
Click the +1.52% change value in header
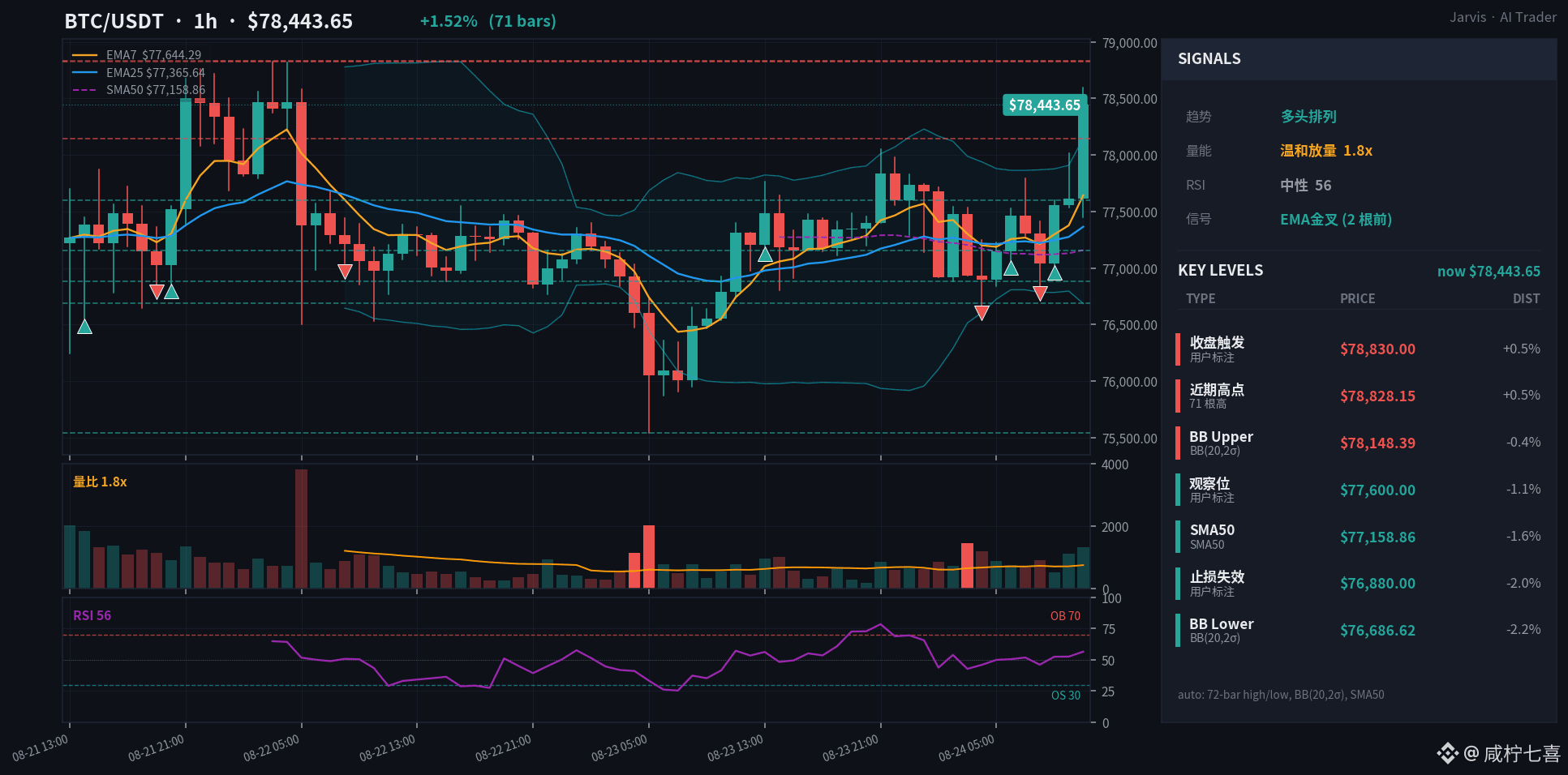click(x=449, y=21)
